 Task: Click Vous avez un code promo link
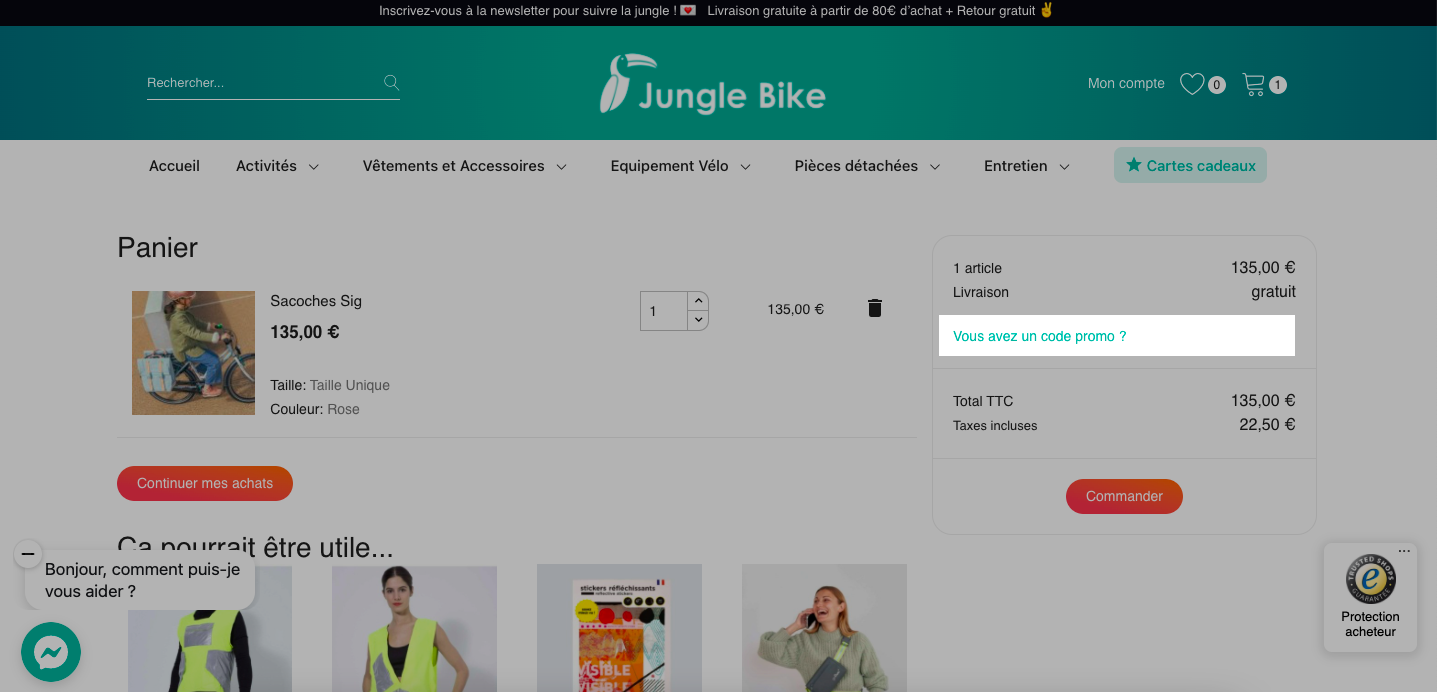[x=1040, y=336]
